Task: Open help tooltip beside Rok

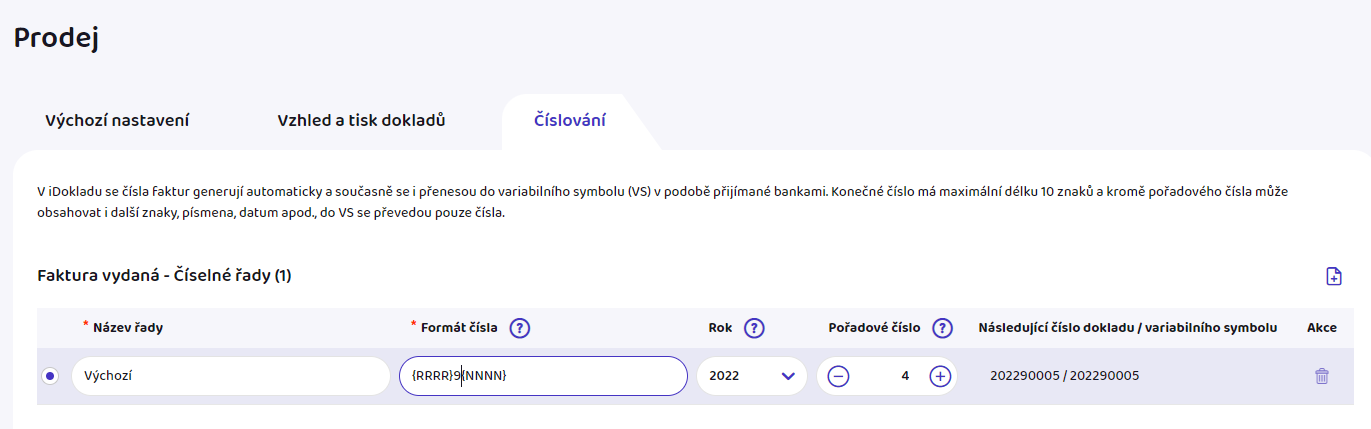Action: [754, 328]
